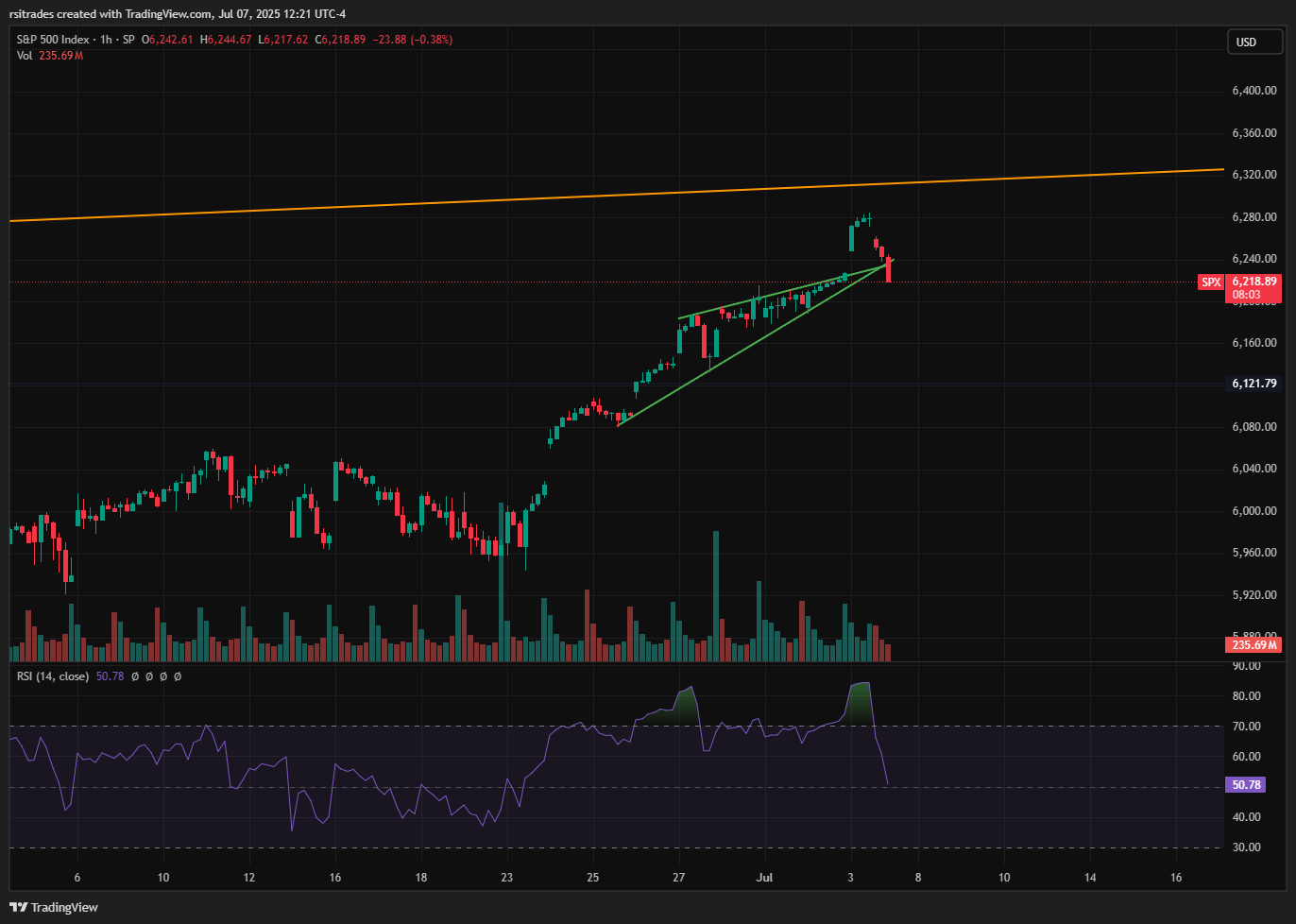Viewport: 1296px width, 924px height.
Task: Click the Jul label on time axis
Action: point(764,878)
